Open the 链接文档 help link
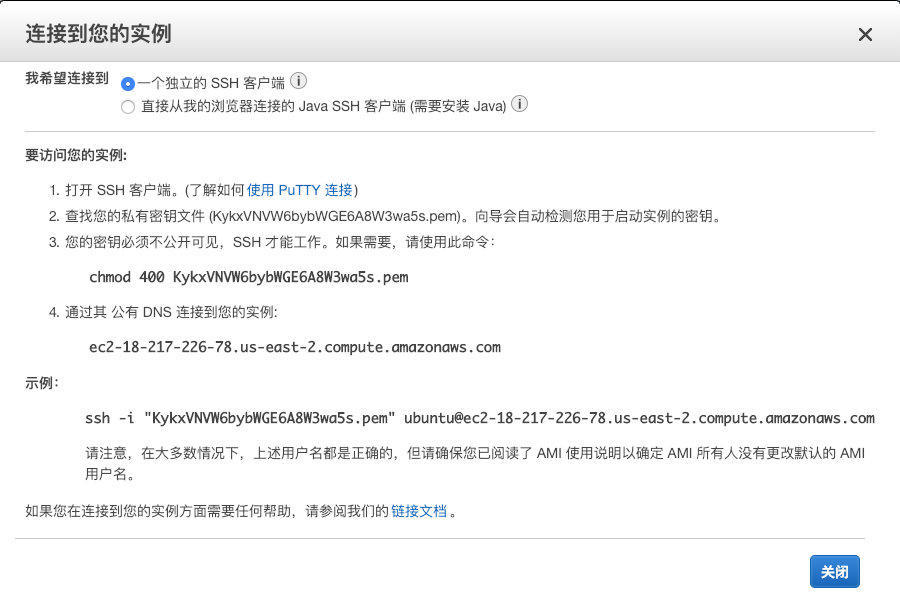The width and height of the screenshot is (900, 606). (x=419, y=511)
